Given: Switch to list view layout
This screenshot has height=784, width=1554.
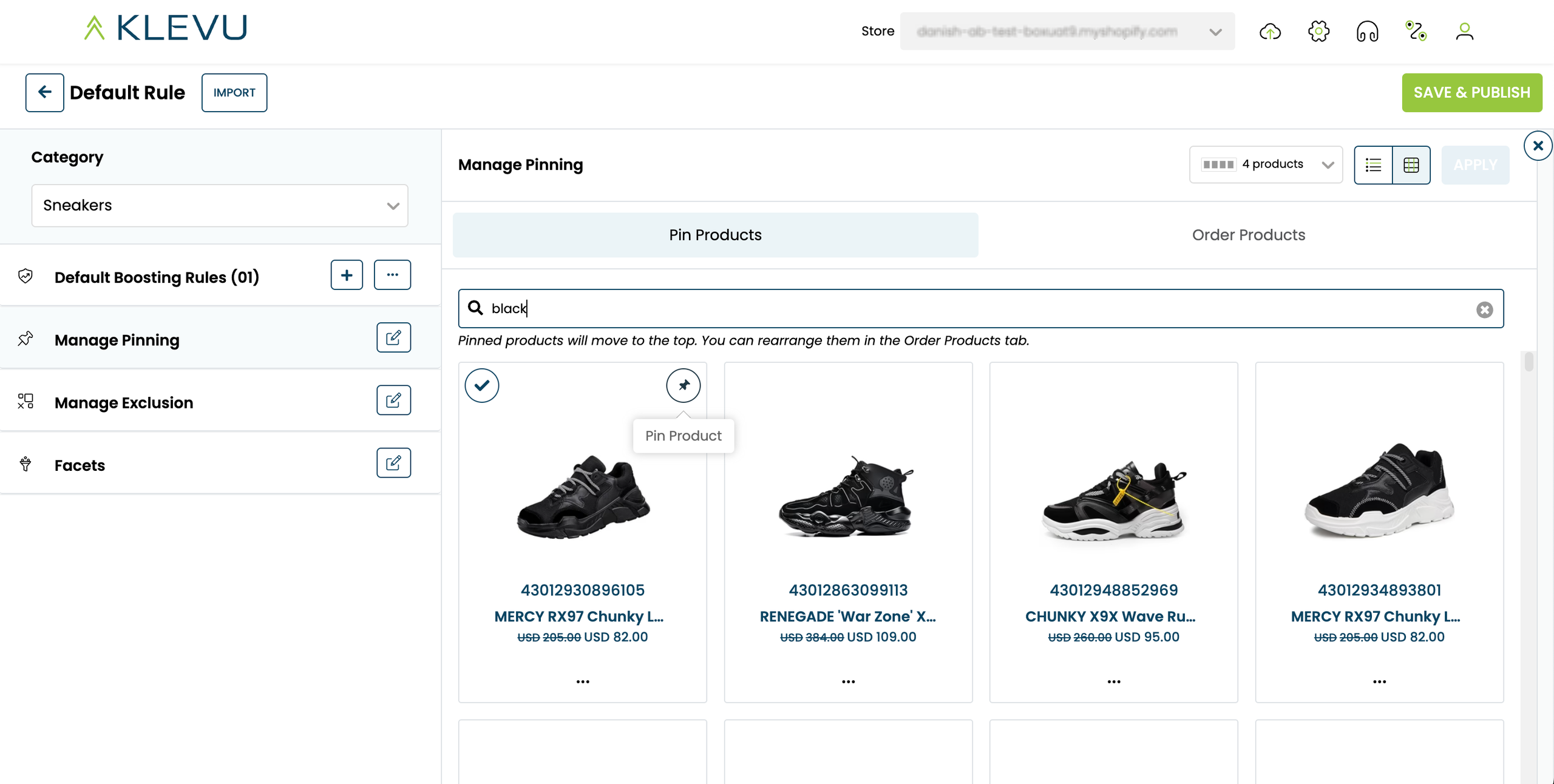Looking at the screenshot, I should point(1373,164).
